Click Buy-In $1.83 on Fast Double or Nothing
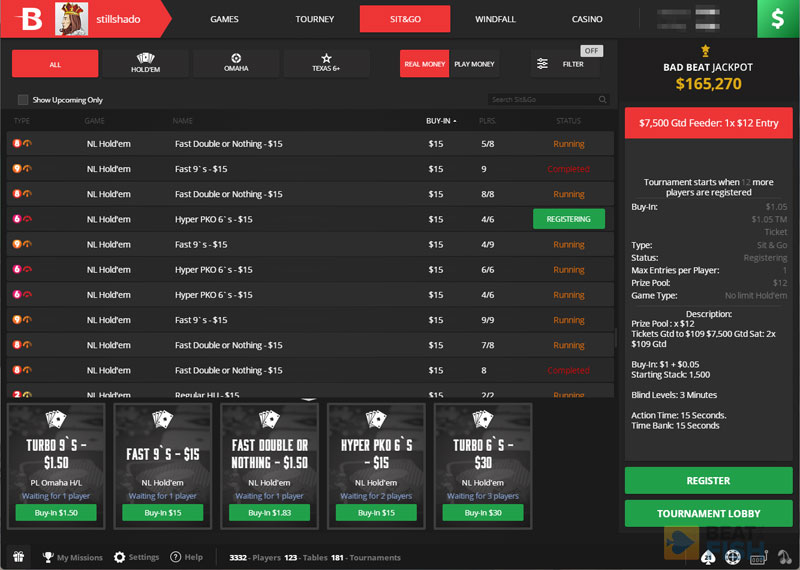Image resolution: width=800 pixels, height=570 pixels. [x=269, y=512]
